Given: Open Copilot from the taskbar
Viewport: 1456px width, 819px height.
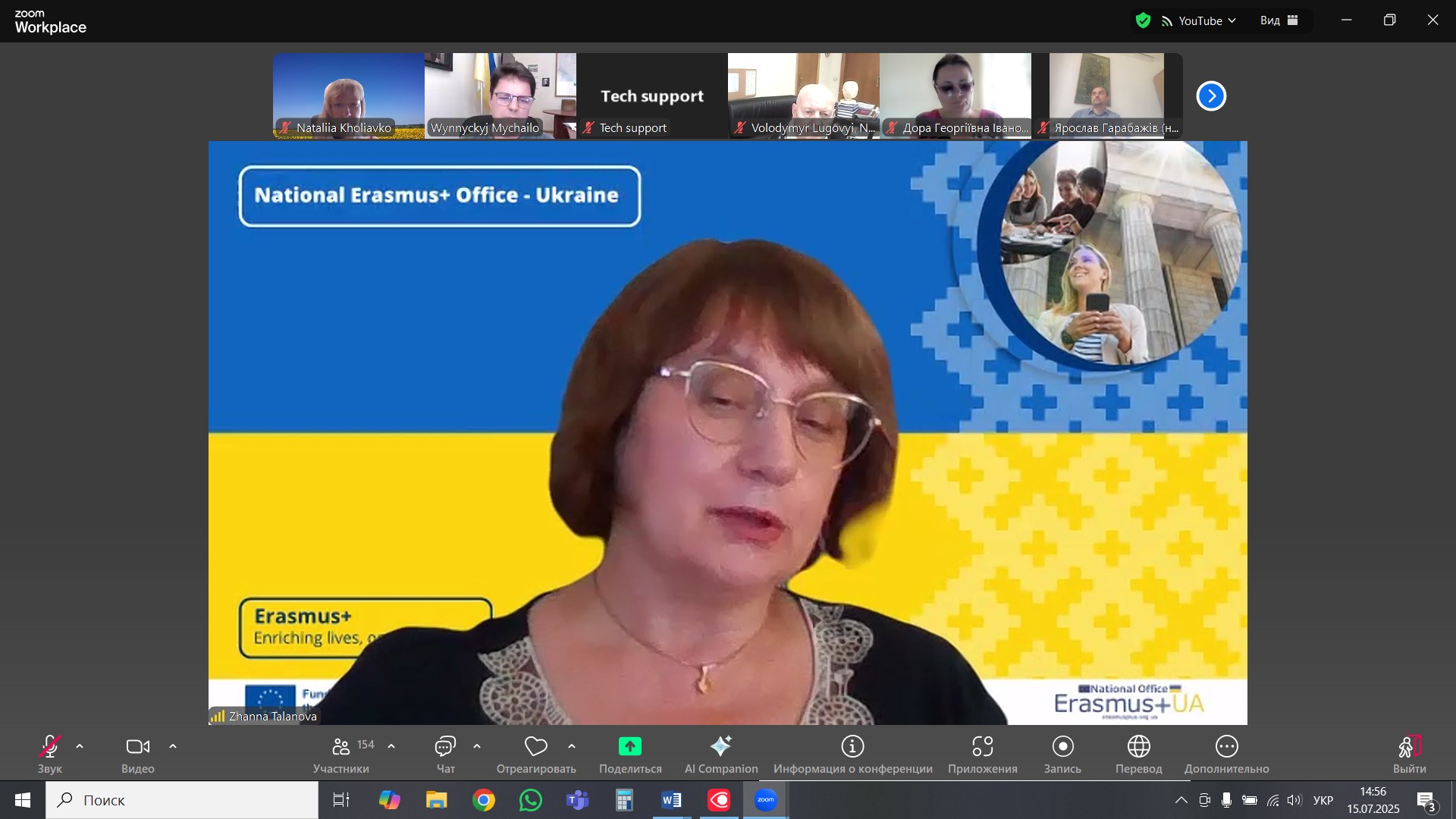Looking at the screenshot, I should (390, 800).
